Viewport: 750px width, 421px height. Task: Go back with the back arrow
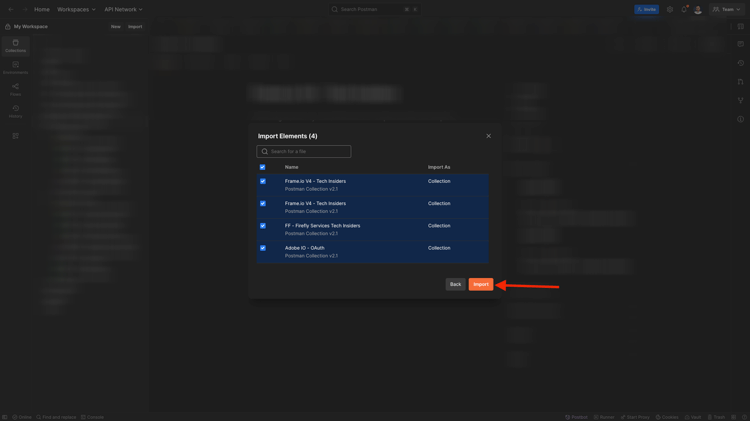[11, 9]
